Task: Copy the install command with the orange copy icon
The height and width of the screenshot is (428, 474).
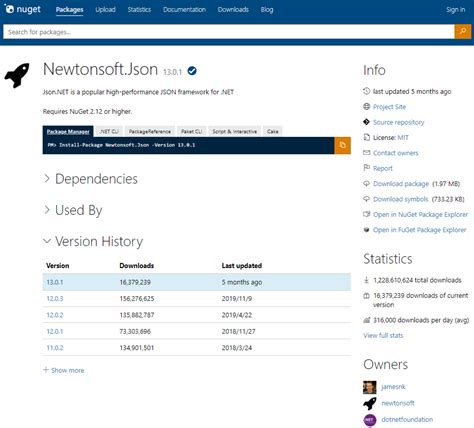Action: pyautogui.click(x=342, y=145)
